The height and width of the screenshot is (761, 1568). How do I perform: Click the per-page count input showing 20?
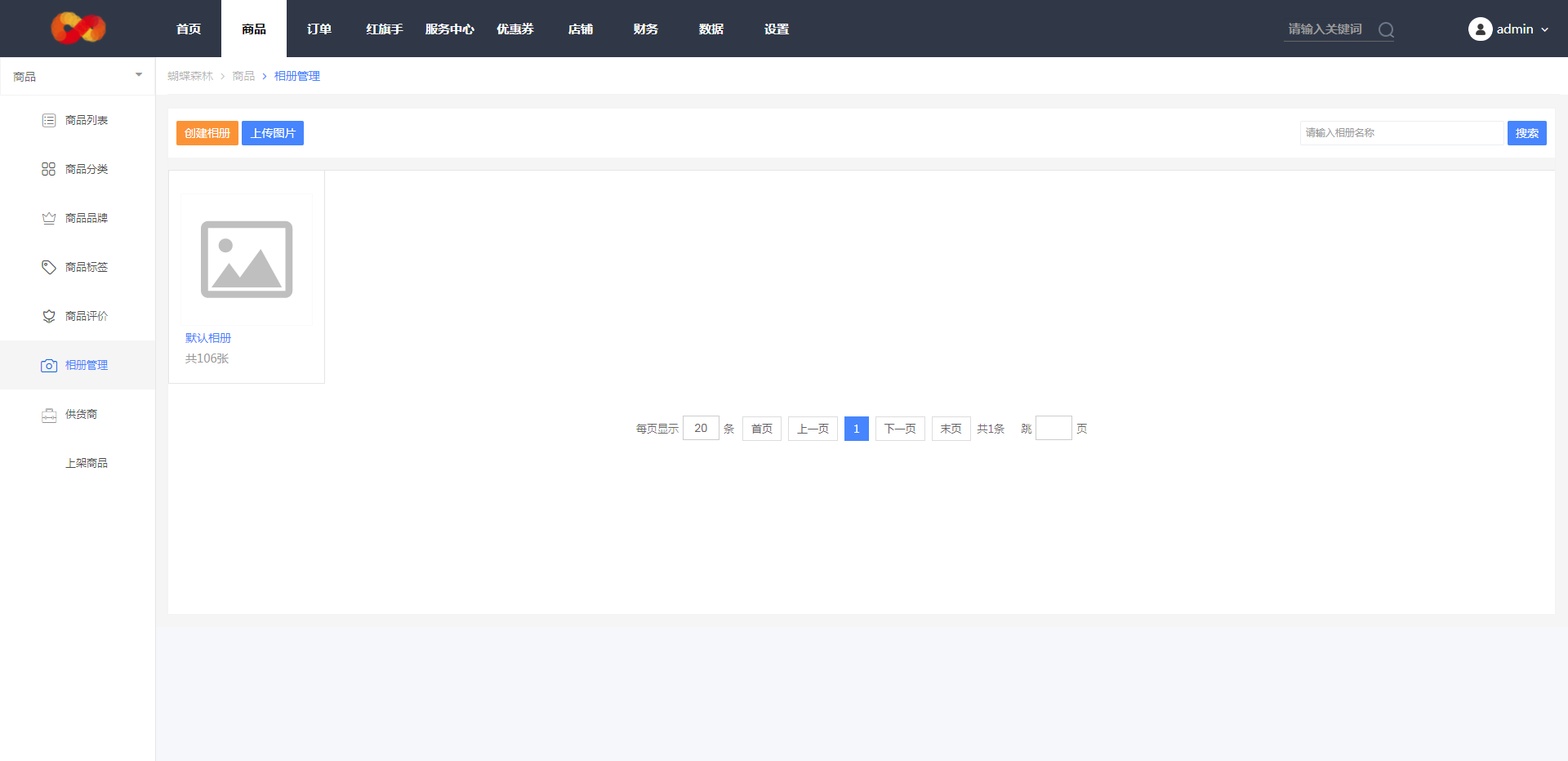[701, 428]
